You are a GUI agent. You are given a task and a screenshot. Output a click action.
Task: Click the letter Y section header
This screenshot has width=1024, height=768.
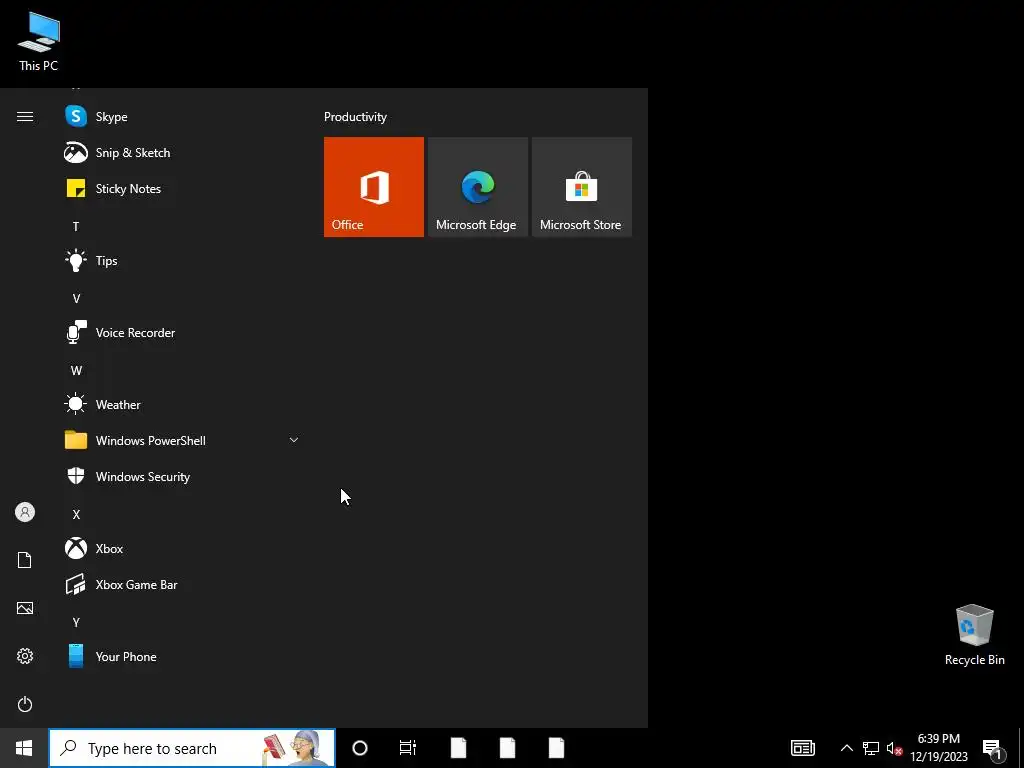pyautogui.click(x=76, y=622)
